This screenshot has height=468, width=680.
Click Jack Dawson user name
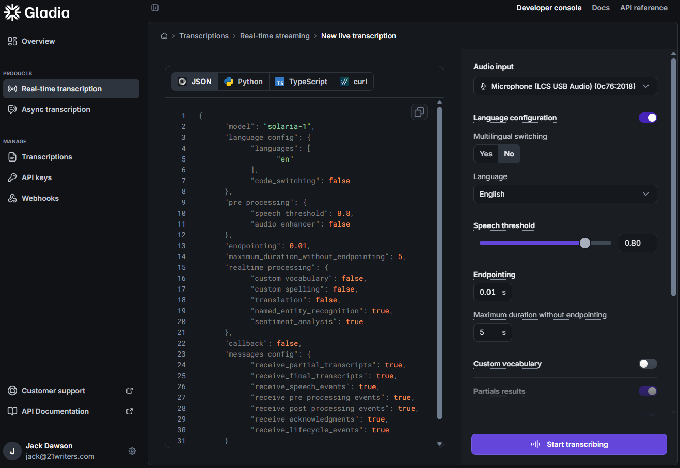49,445
